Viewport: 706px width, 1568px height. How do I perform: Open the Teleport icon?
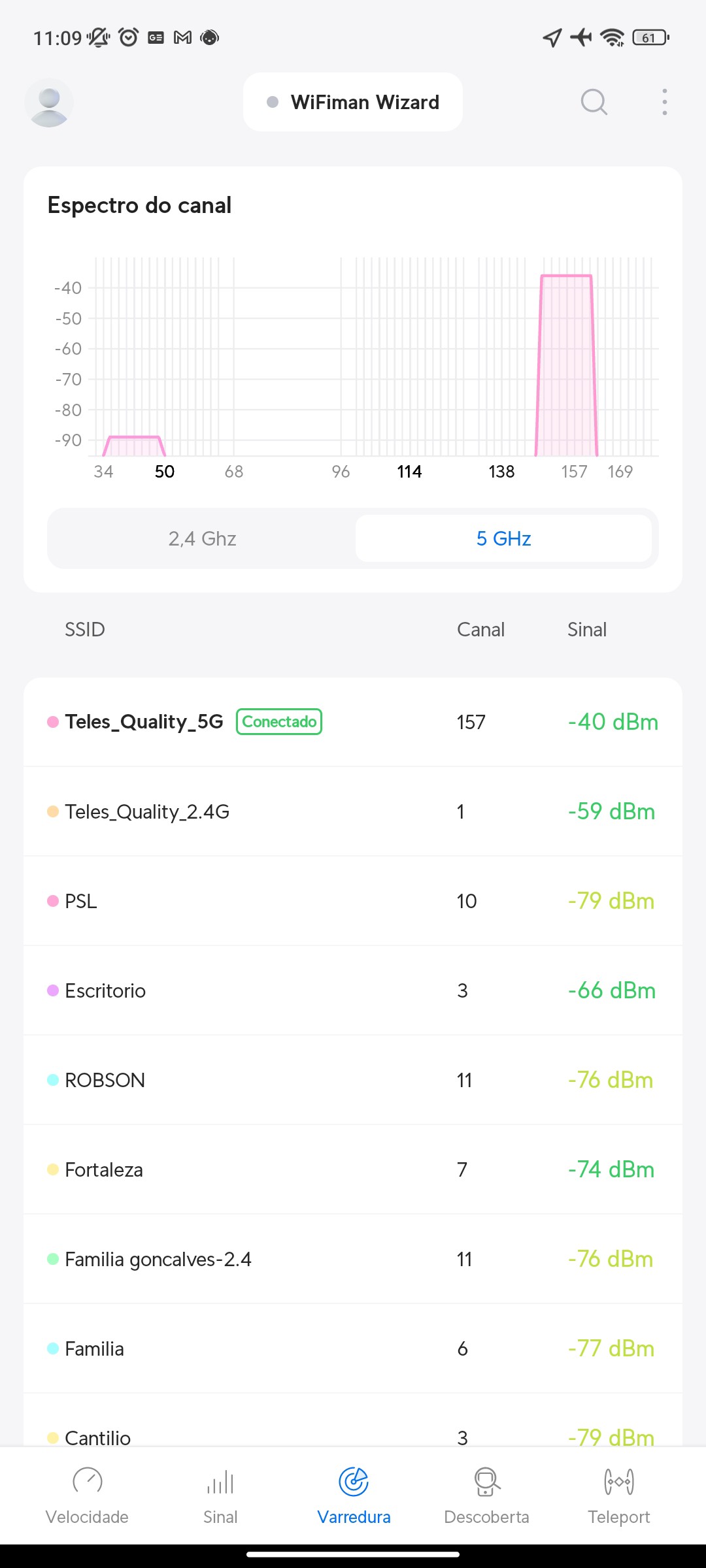(619, 1480)
